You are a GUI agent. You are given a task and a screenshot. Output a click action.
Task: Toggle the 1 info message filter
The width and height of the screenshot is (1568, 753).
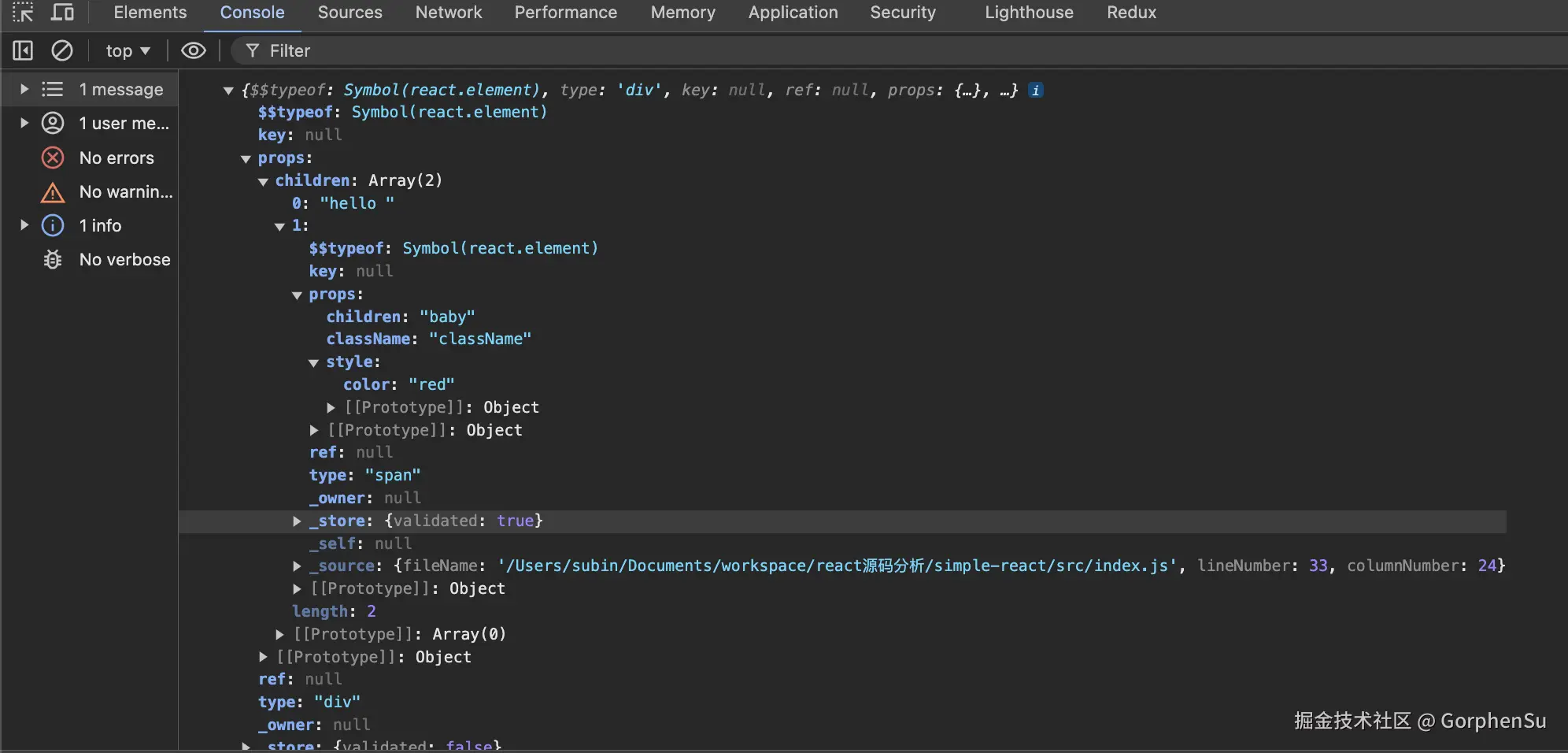point(52,225)
